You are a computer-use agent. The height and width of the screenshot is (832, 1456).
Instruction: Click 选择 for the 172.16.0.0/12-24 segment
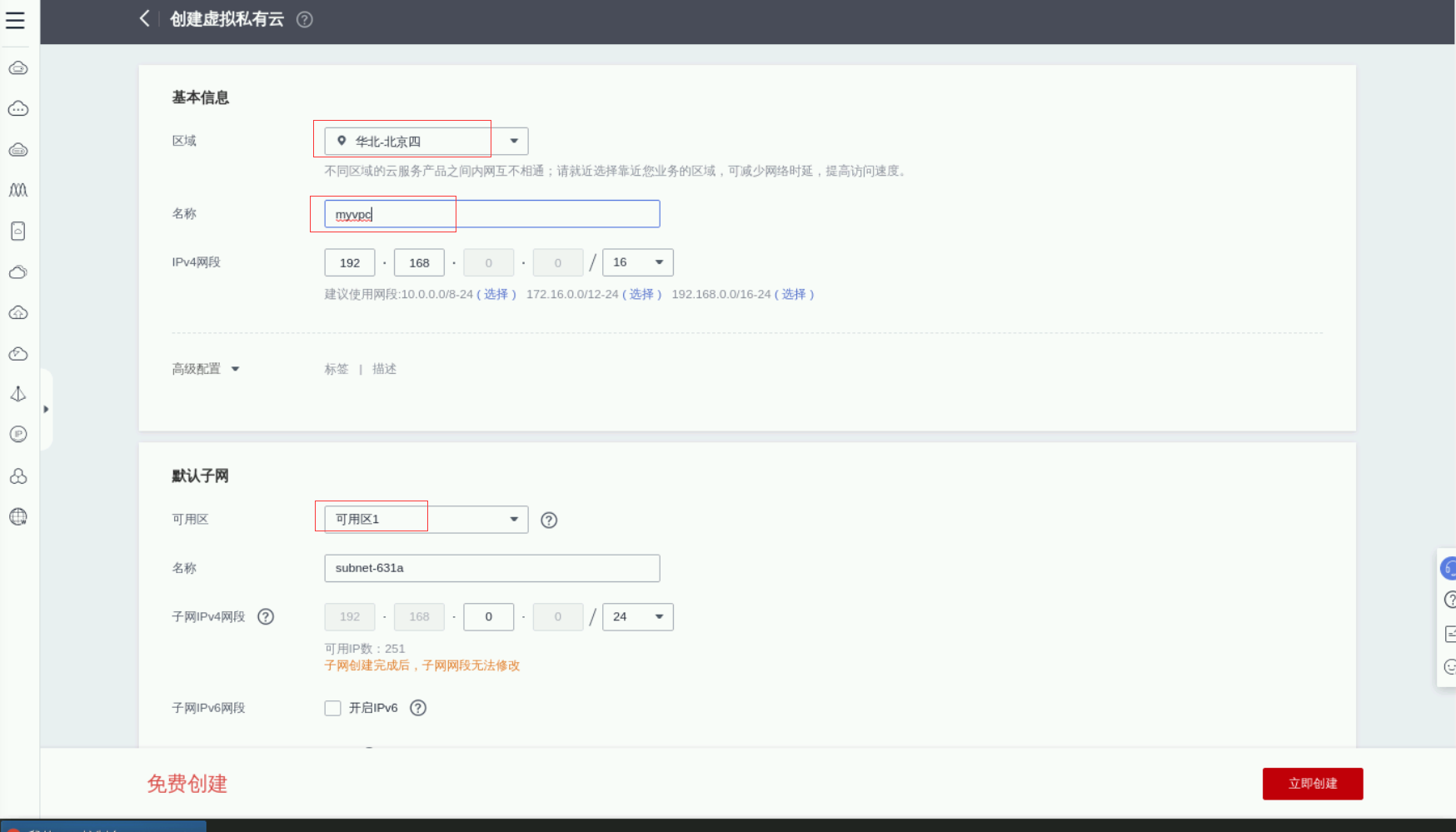pyautogui.click(x=641, y=294)
